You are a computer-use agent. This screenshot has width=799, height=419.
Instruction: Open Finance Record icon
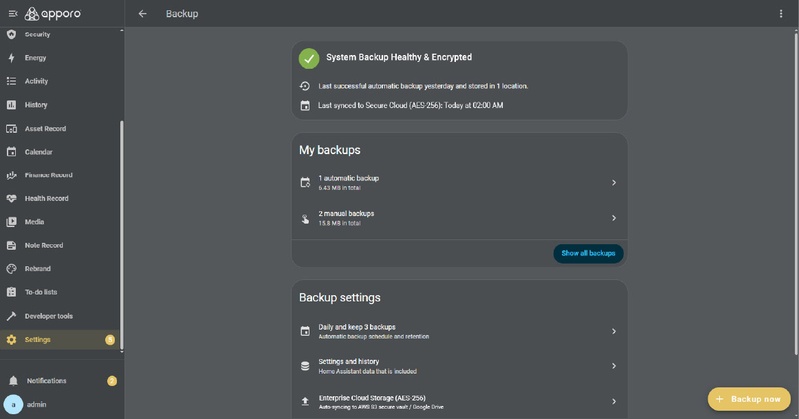[x=11, y=175]
